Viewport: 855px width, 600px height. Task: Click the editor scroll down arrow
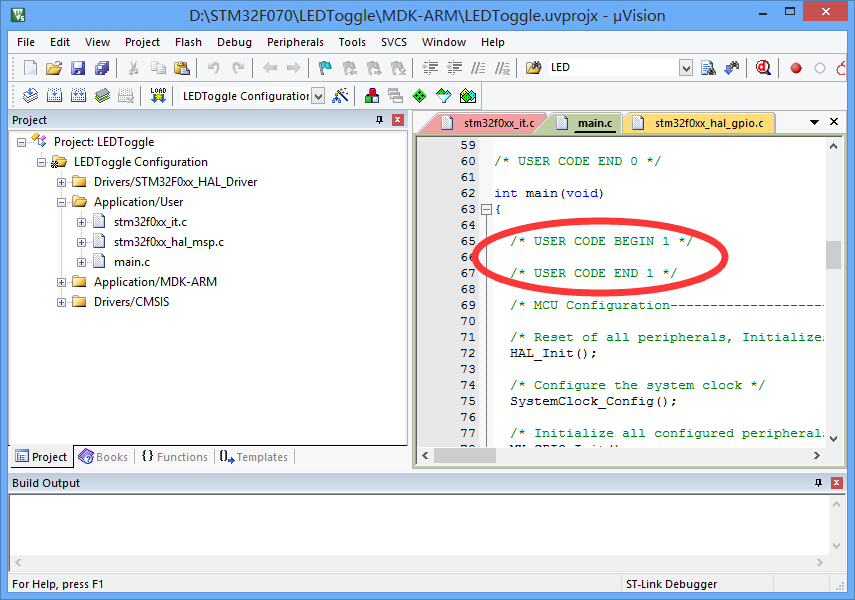tap(833, 438)
